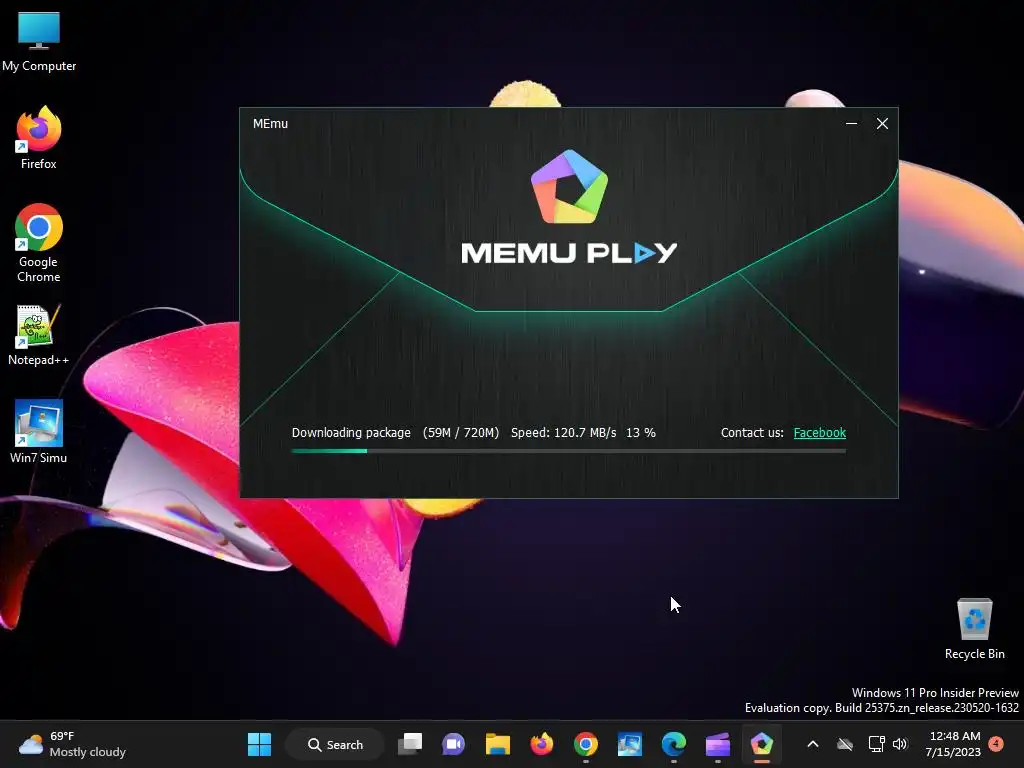Switch to MEmu installer in taskbar
The width and height of the screenshot is (1024, 768).
tap(761, 744)
